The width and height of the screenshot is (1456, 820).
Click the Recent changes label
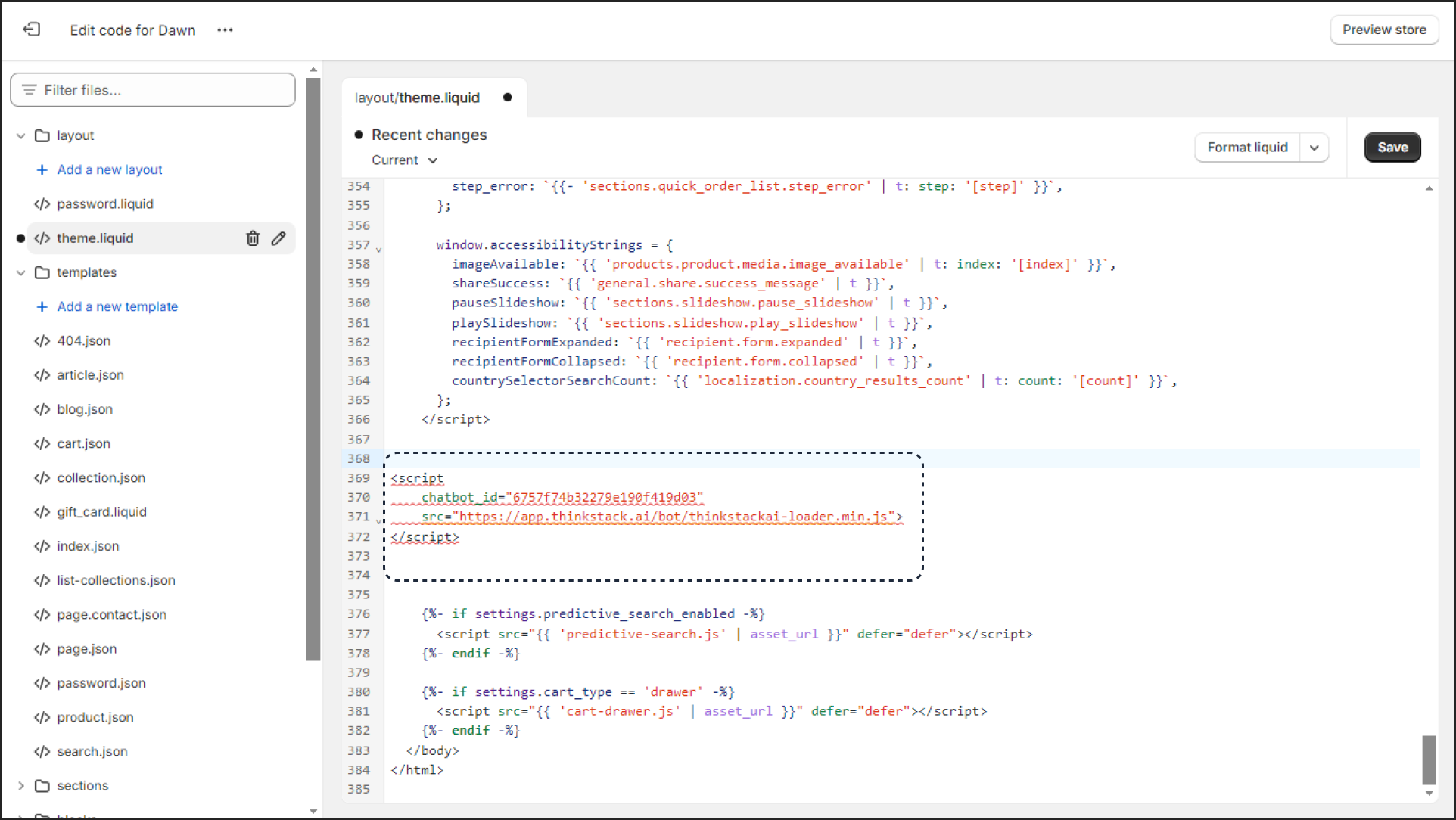[x=430, y=135]
